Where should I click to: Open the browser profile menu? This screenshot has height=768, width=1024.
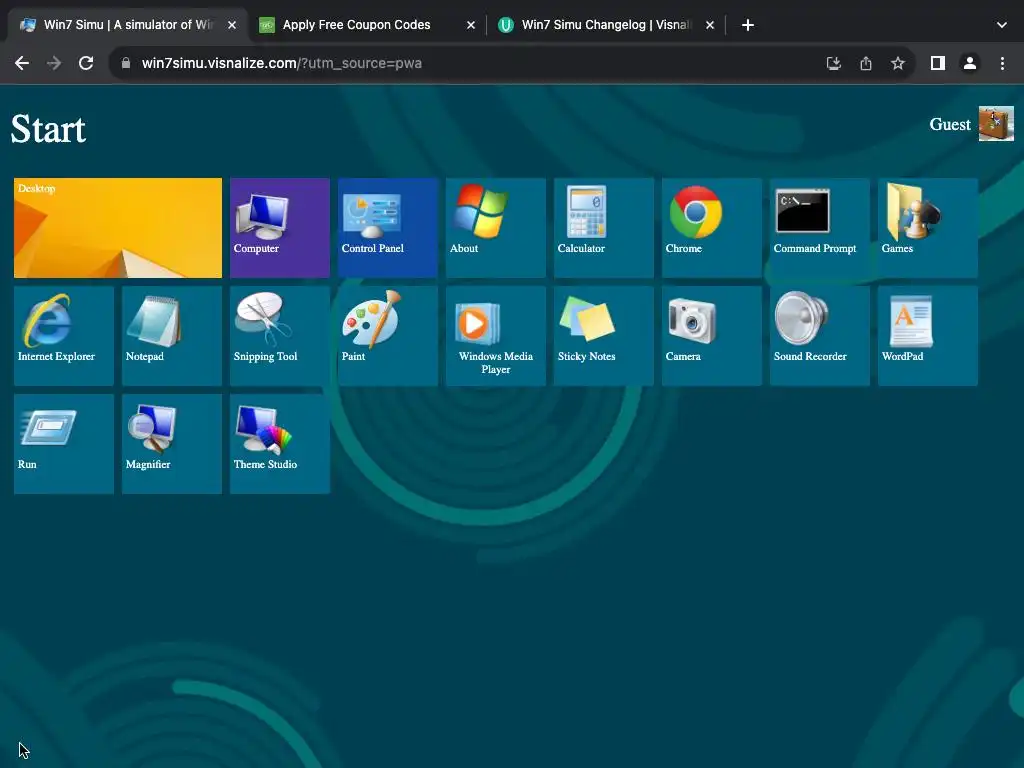tap(970, 63)
